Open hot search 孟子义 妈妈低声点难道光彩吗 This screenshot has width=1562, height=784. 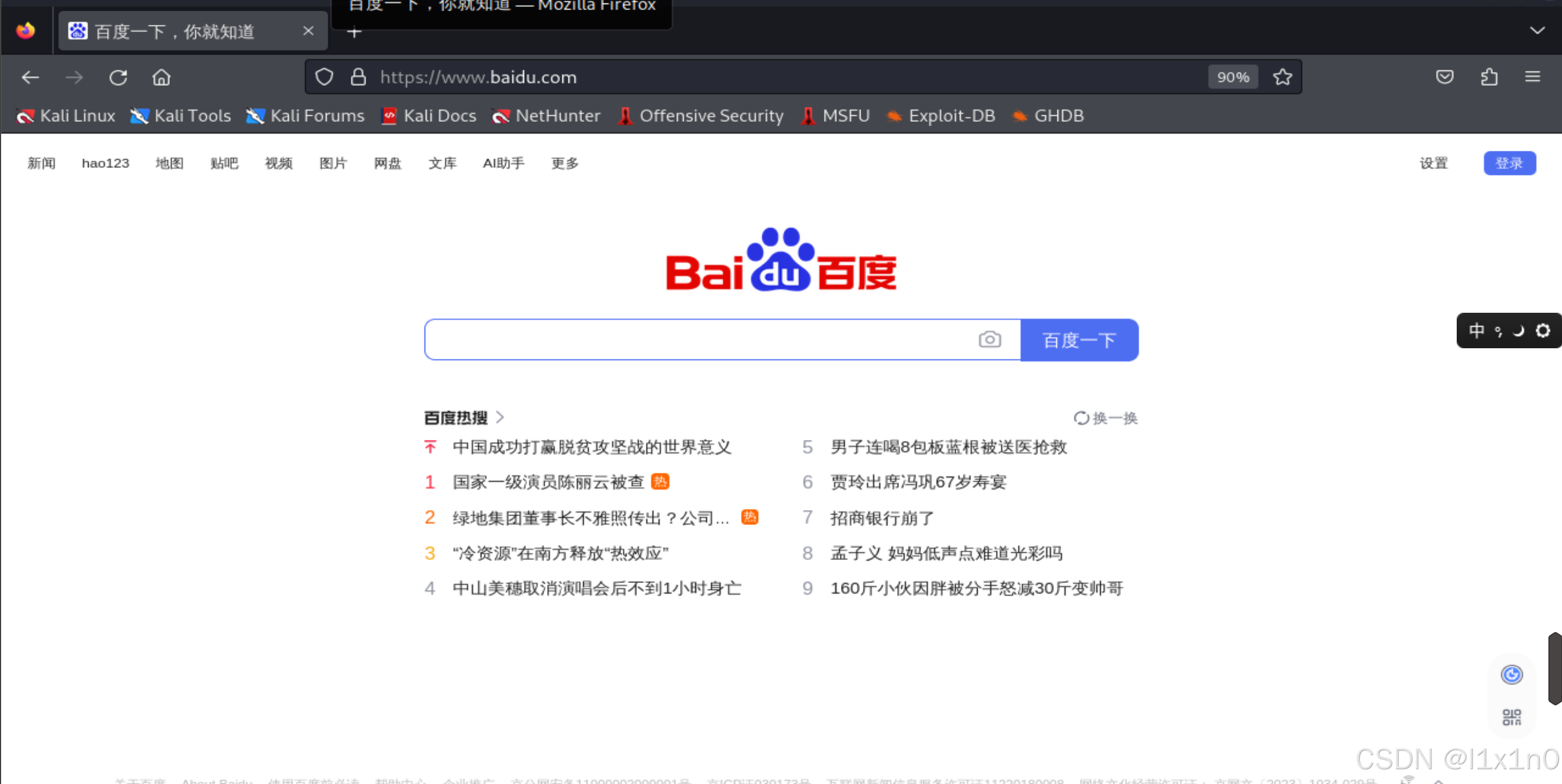946,553
